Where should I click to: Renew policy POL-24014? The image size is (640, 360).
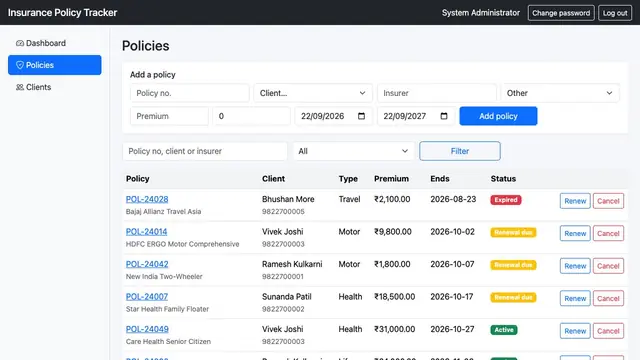point(575,233)
